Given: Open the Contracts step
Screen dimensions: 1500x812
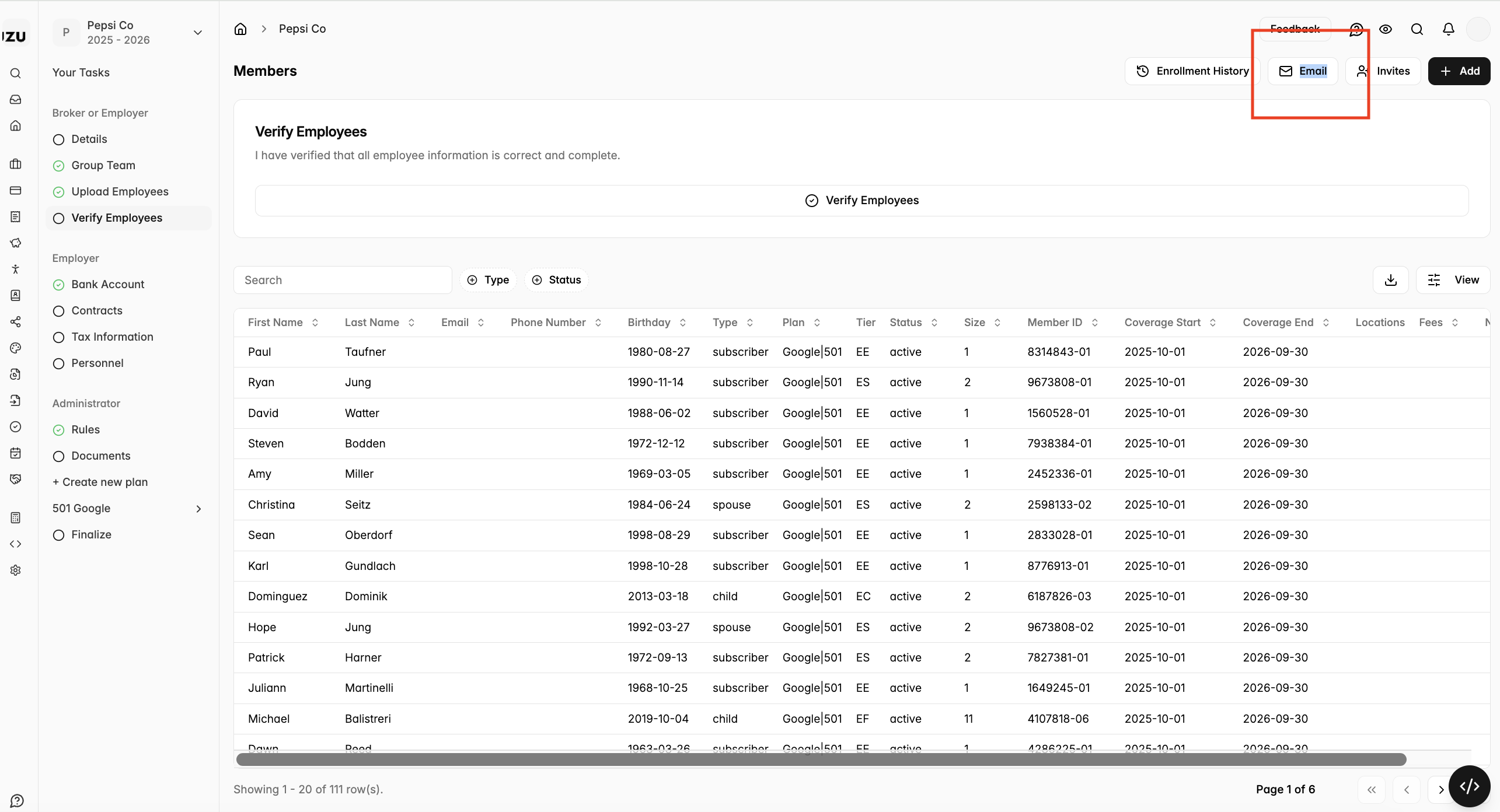Looking at the screenshot, I should coord(128,310).
